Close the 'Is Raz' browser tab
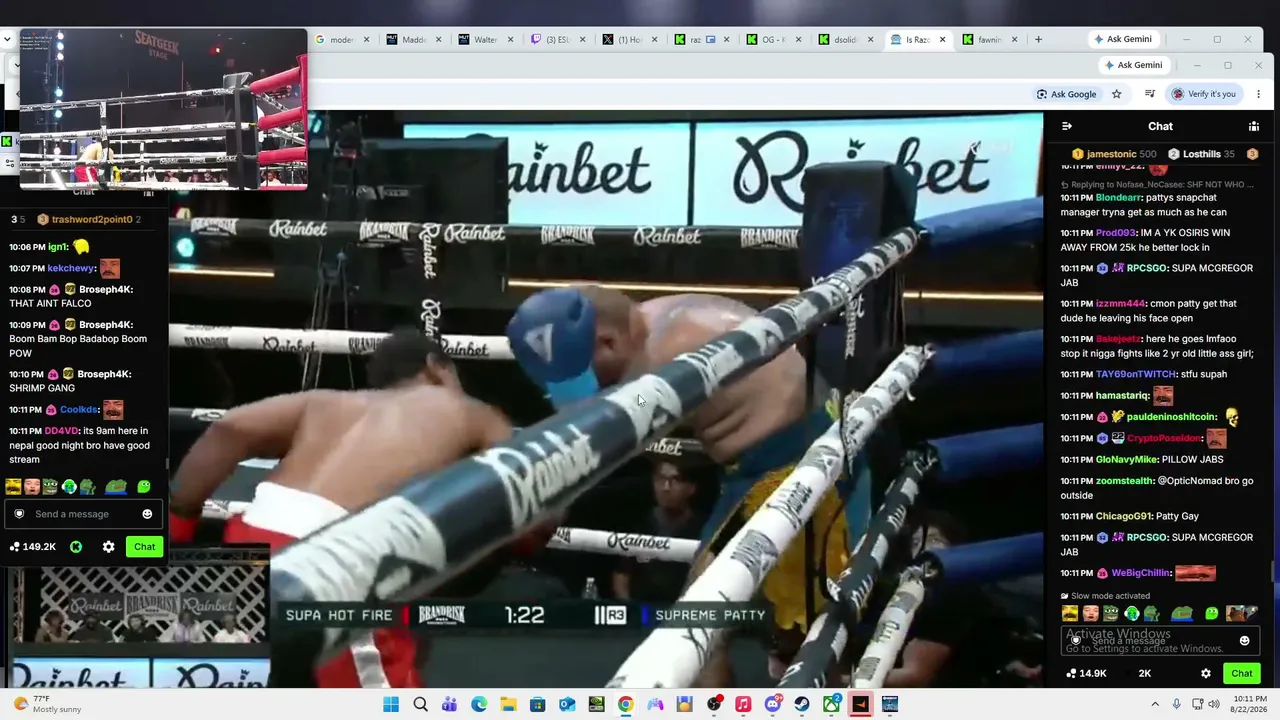Viewport: 1280px width, 720px height. 942,40
